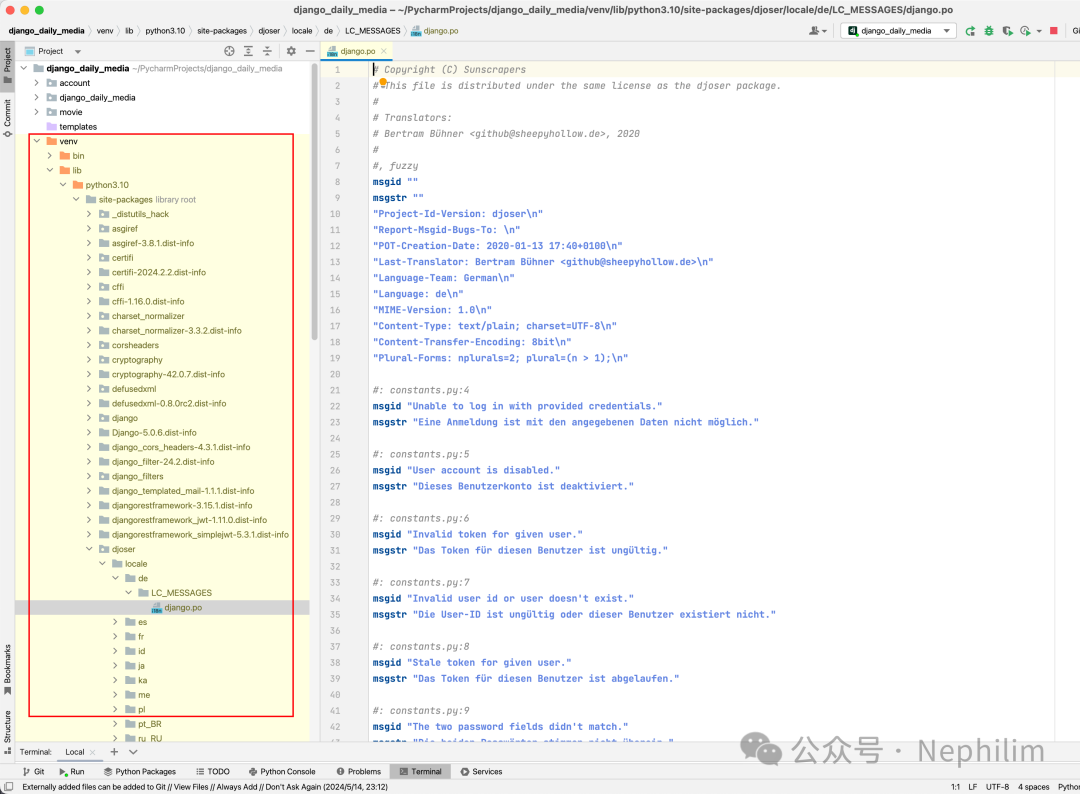The width and height of the screenshot is (1080, 794).
Task: Click line 22 msgid in the editor
Action: pyautogui.click(x=386, y=406)
